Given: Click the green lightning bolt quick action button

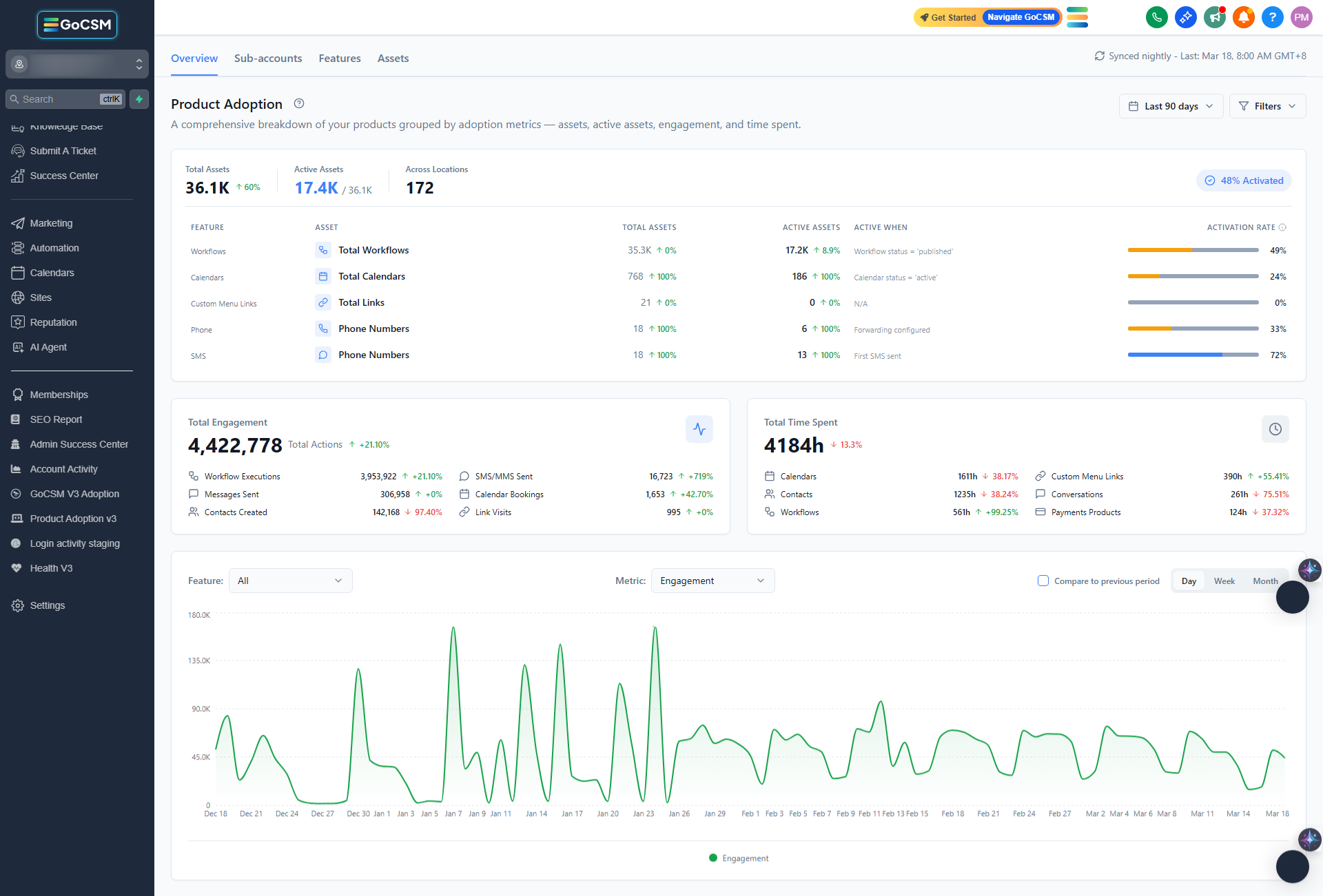Looking at the screenshot, I should point(139,99).
